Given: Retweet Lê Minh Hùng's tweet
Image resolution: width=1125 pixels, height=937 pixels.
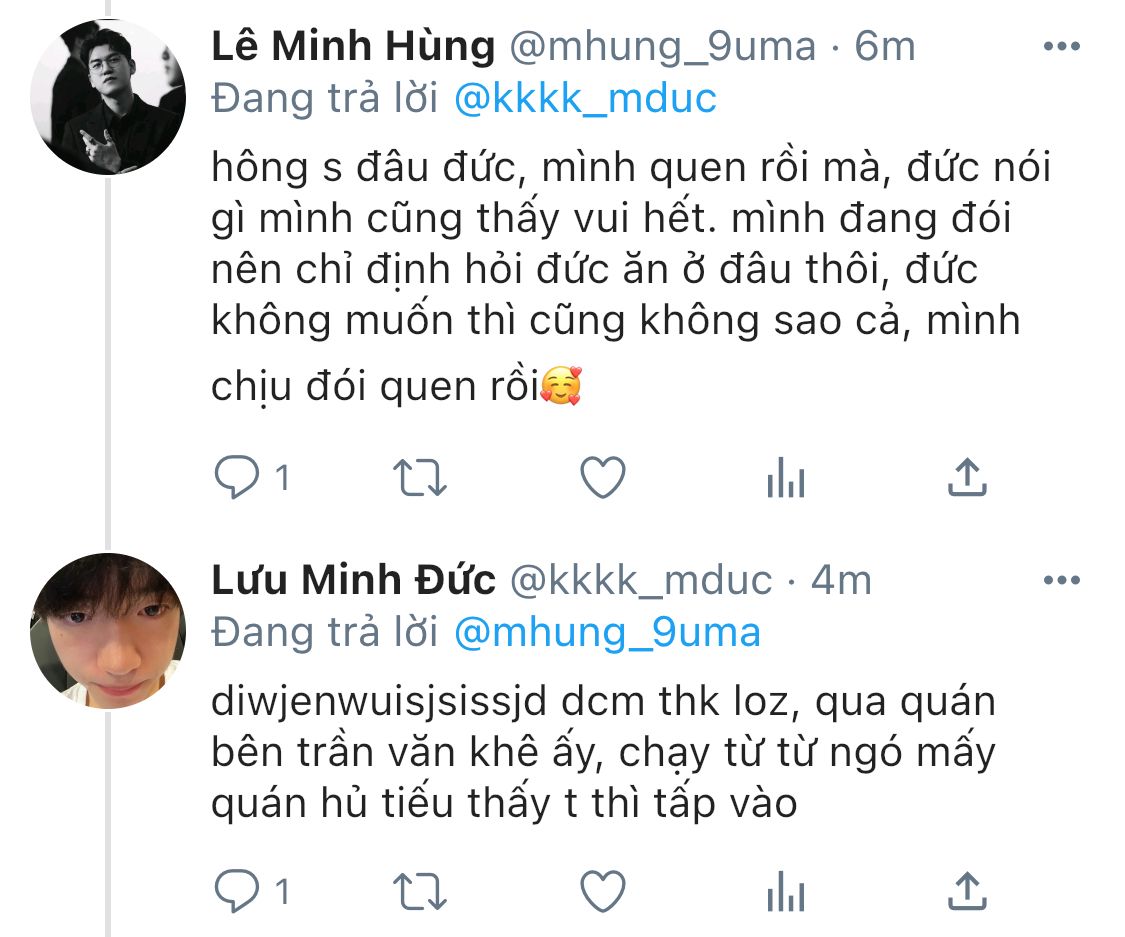Looking at the screenshot, I should click(417, 480).
